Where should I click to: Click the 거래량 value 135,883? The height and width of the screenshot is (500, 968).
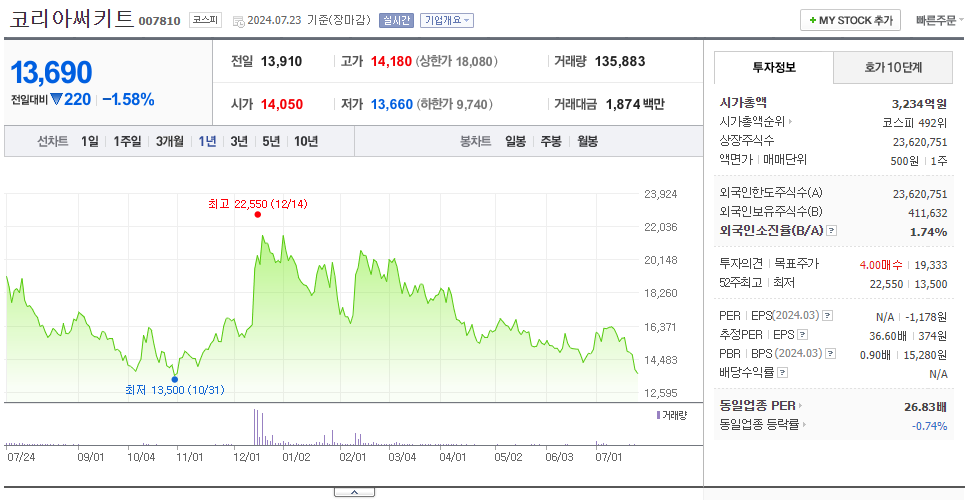[x=620, y=62]
